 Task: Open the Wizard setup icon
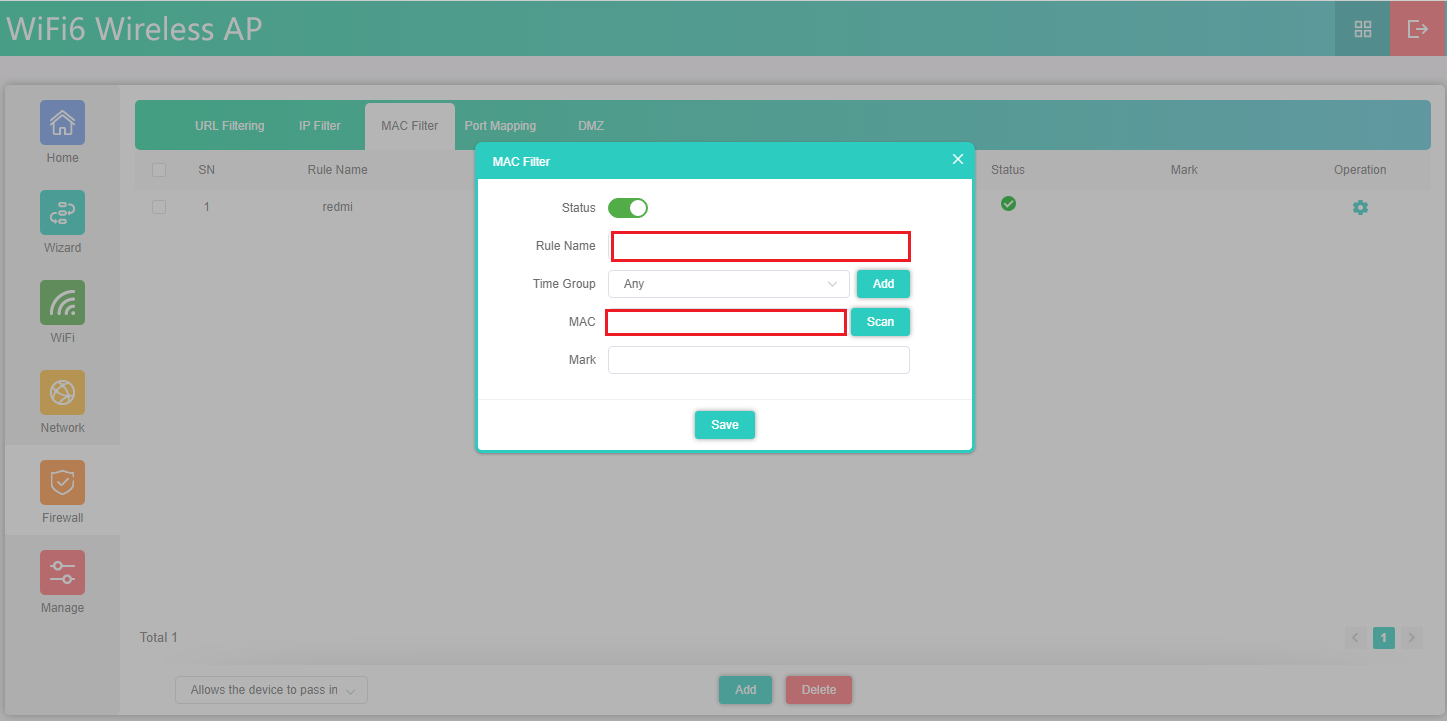pyautogui.click(x=62, y=213)
